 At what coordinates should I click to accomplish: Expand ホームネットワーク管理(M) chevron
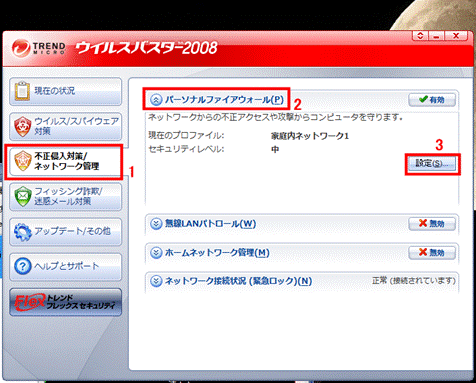point(156,253)
